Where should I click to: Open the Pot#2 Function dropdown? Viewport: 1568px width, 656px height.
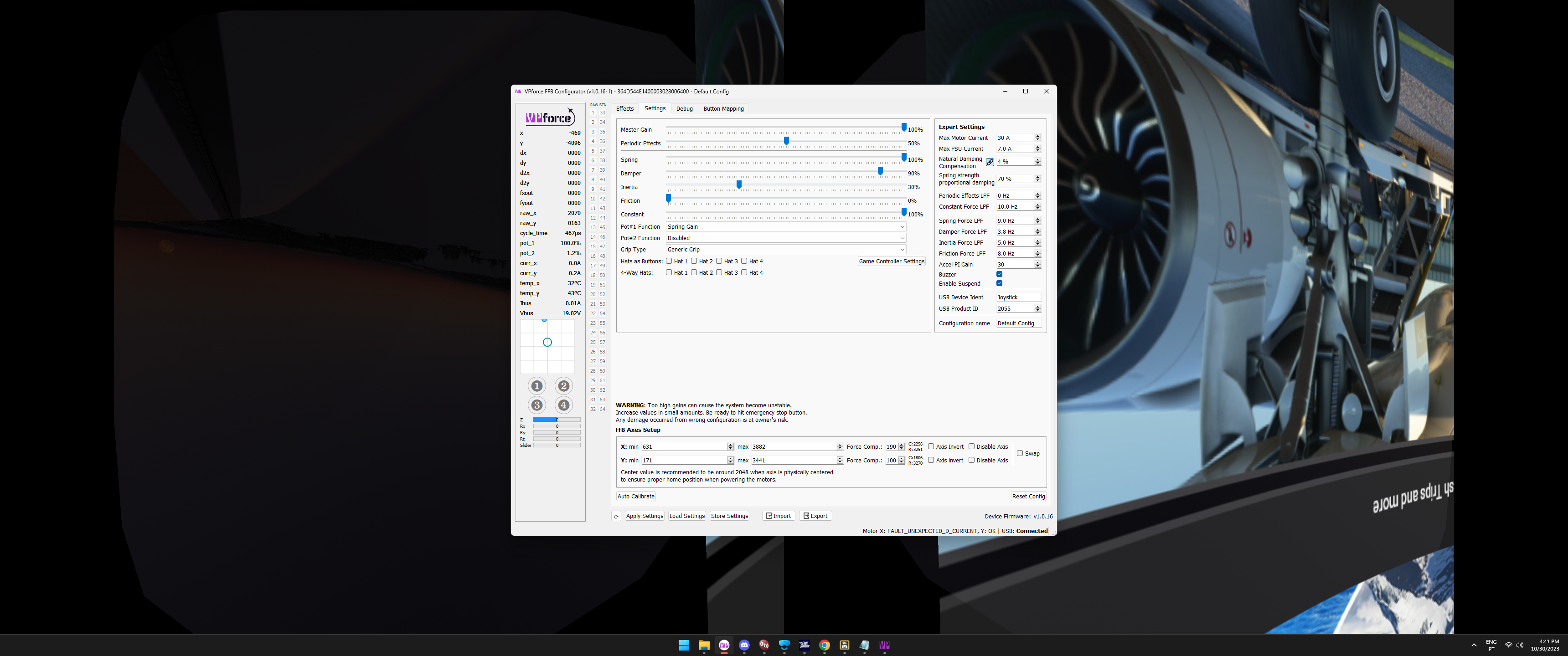[x=786, y=238]
